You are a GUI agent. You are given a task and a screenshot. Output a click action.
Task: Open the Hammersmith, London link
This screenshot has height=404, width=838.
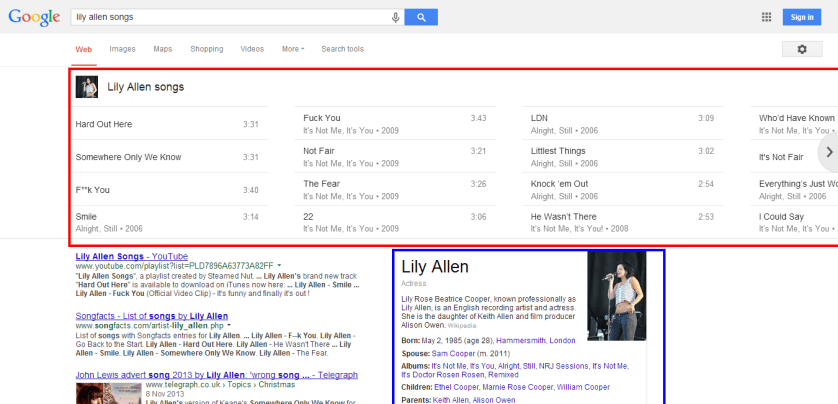point(536,340)
